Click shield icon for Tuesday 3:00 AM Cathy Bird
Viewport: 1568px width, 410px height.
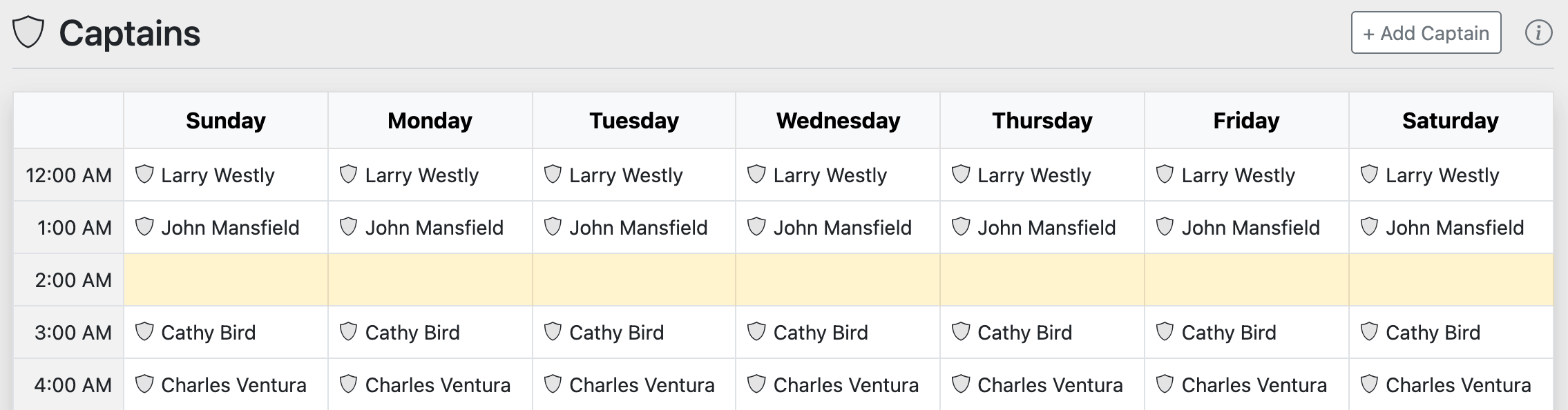click(553, 332)
